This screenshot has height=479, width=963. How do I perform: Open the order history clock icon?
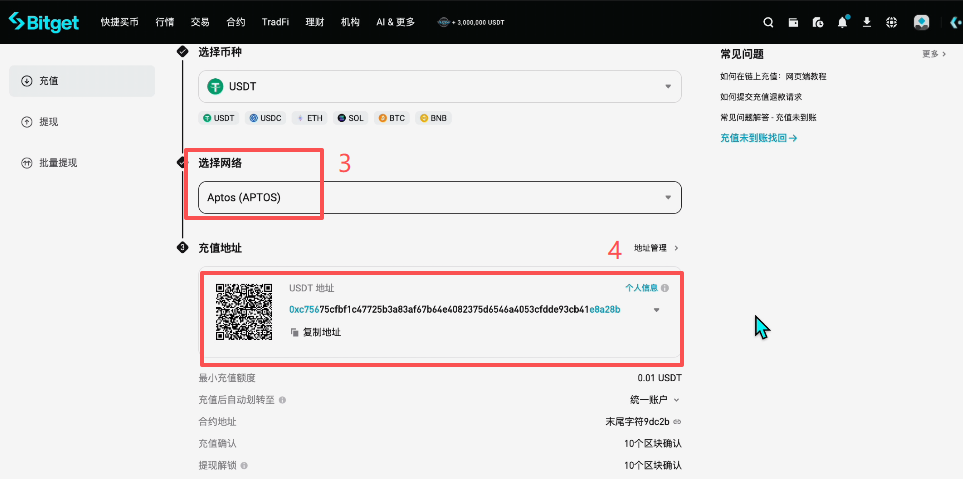tap(817, 22)
